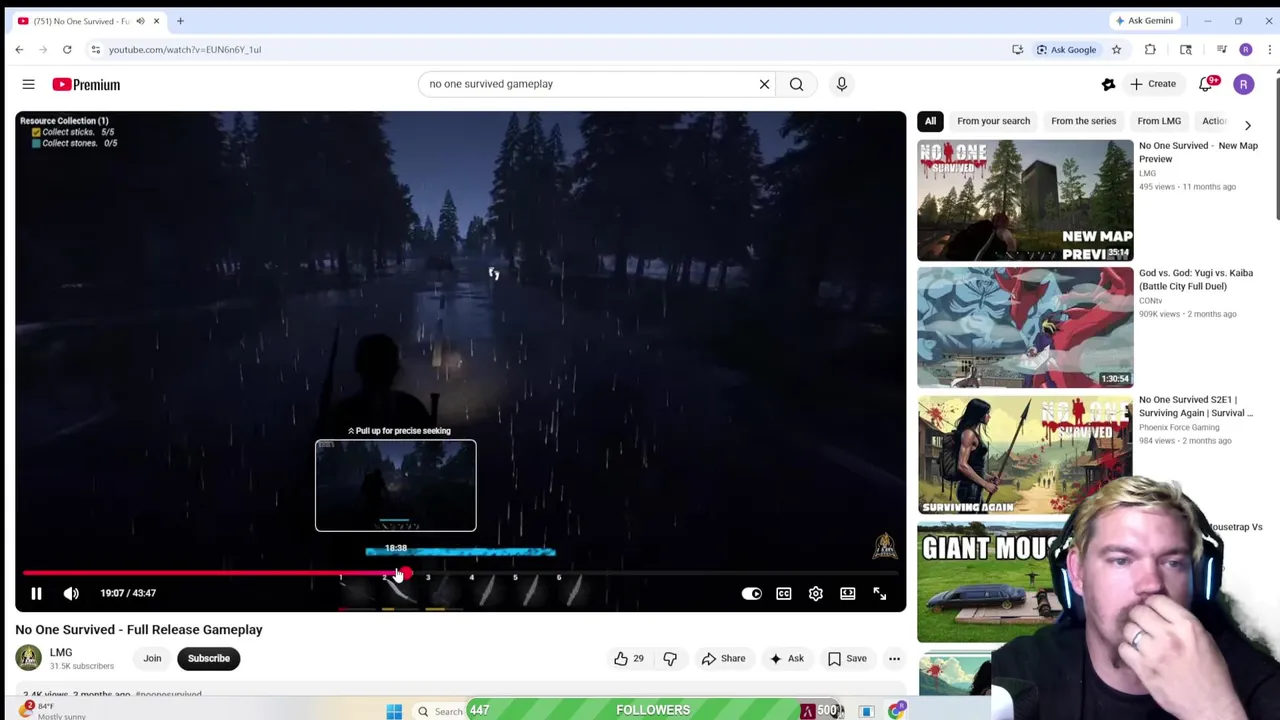The height and width of the screenshot is (720, 1280).
Task: Click the red video progress bar scrubber
Action: coord(404,574)
